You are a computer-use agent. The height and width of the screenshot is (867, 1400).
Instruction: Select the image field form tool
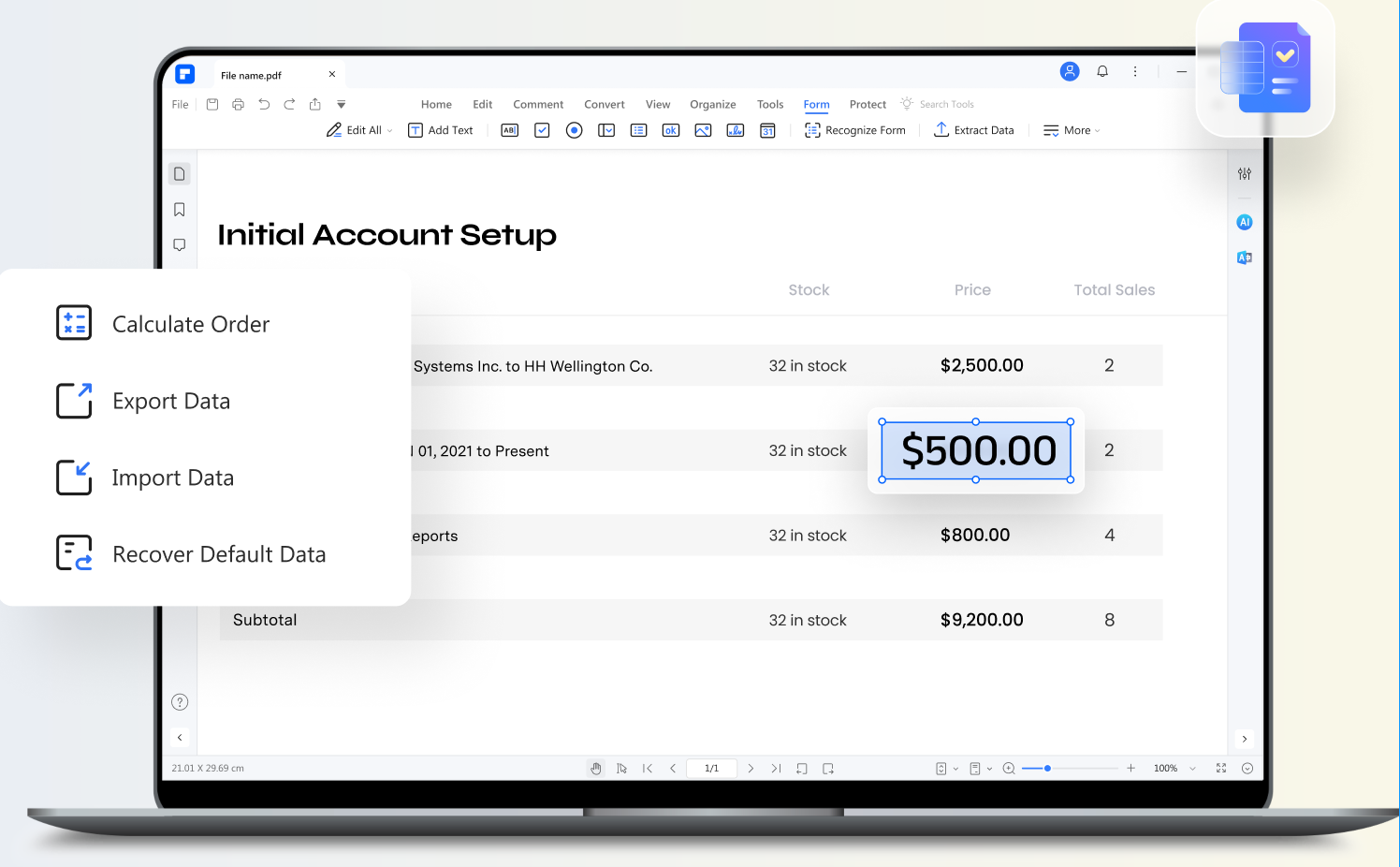point(703,130)
